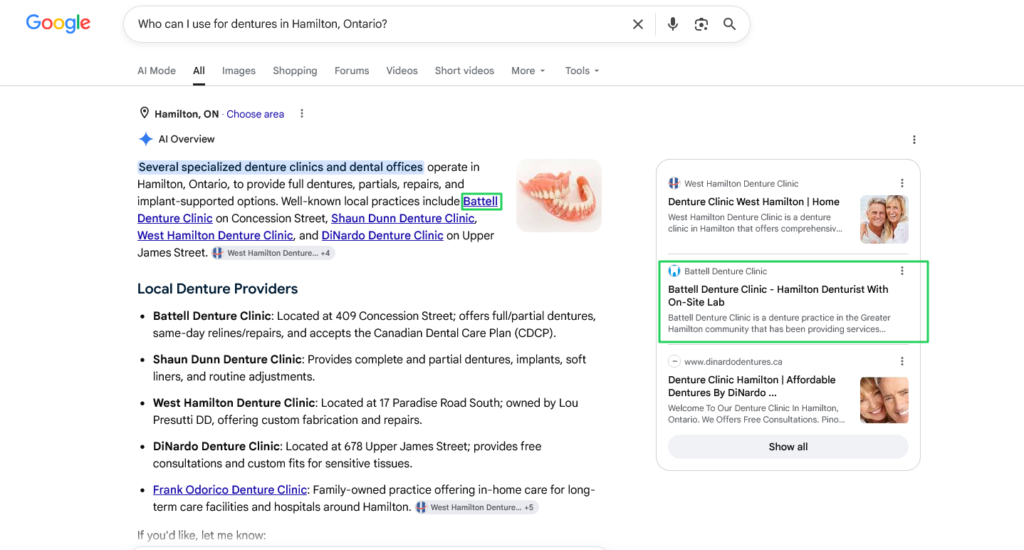Image resolution: width=1024 pixels, height=550 pixels.
Task: Switch to AI Mode tab
Action: 156,71
